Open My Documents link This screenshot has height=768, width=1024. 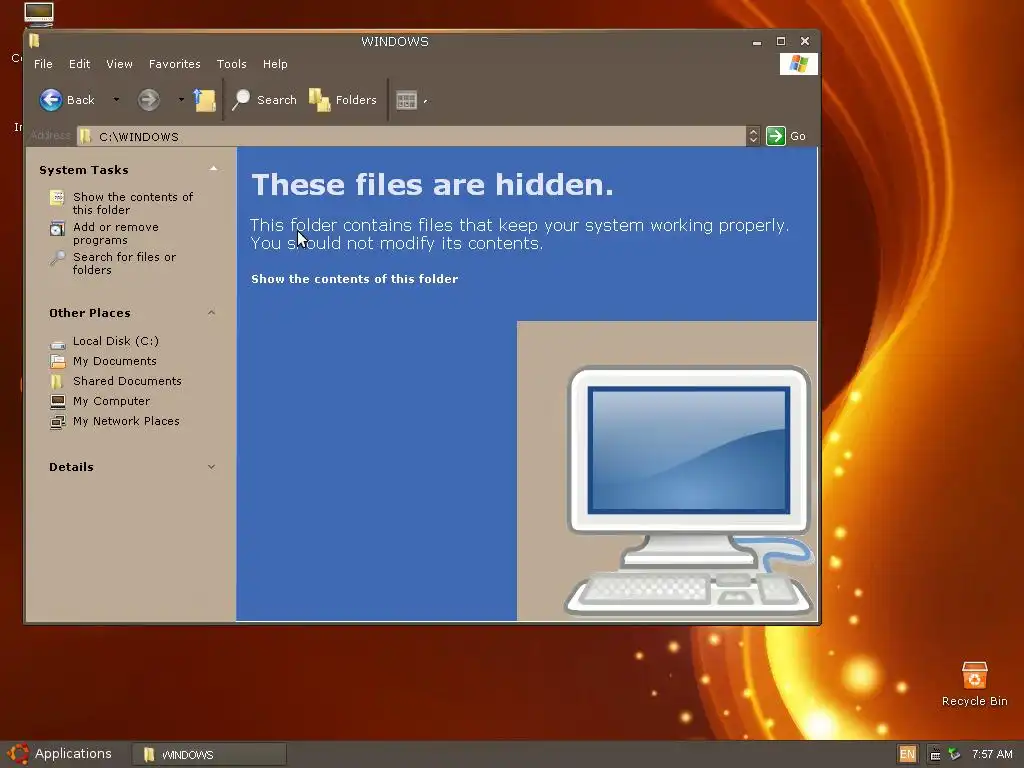click(x=115, y=361)
